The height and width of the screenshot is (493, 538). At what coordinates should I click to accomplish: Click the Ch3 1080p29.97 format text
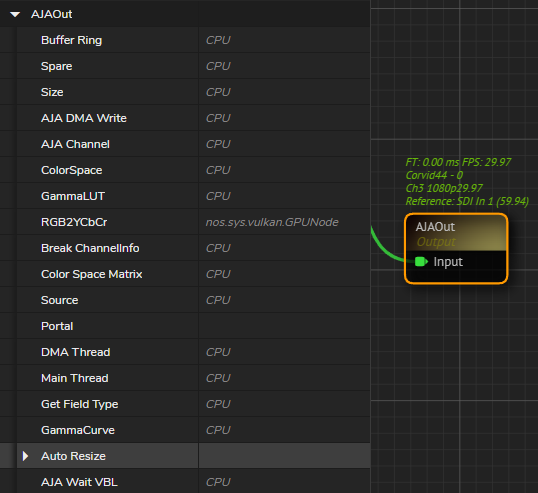(444, 188)
